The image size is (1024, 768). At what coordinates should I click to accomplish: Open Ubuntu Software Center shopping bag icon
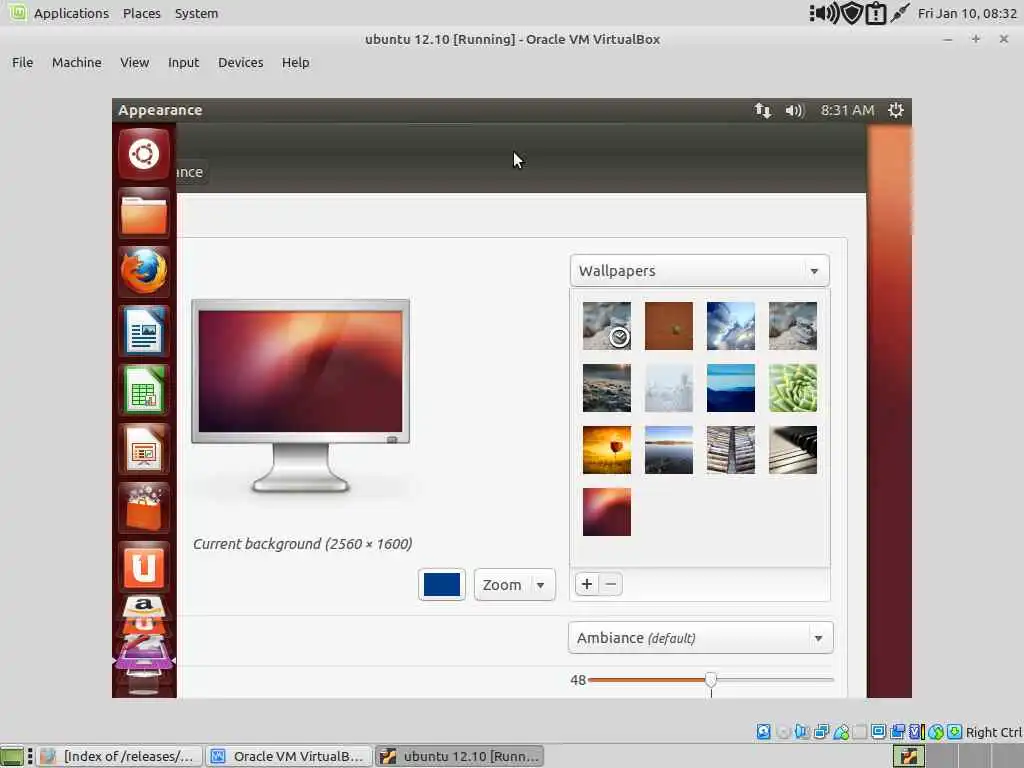[x=144, y=508]
